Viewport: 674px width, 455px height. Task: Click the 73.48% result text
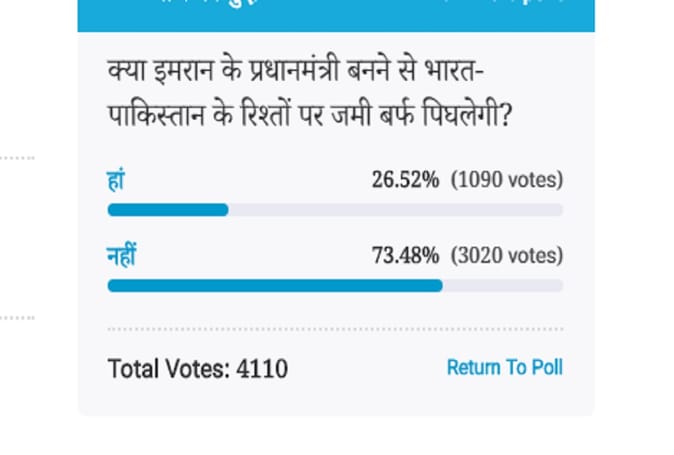[405, 255]
